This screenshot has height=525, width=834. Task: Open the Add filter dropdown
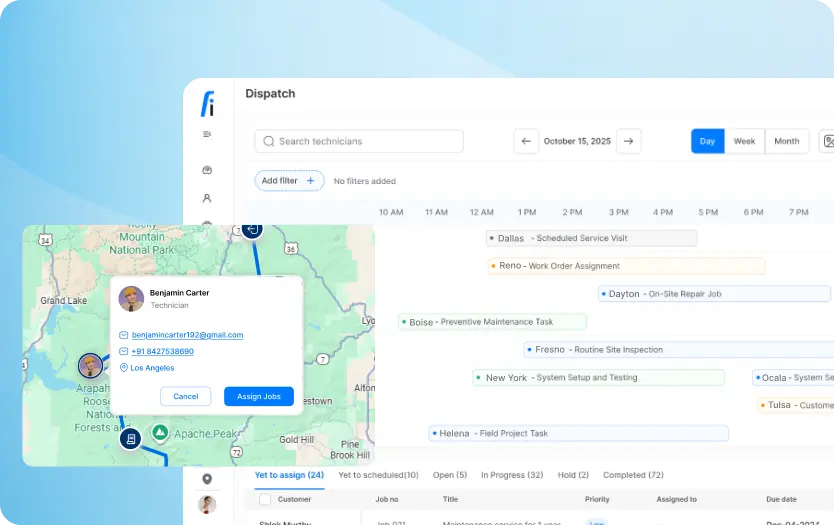click(x=289, y=181)
